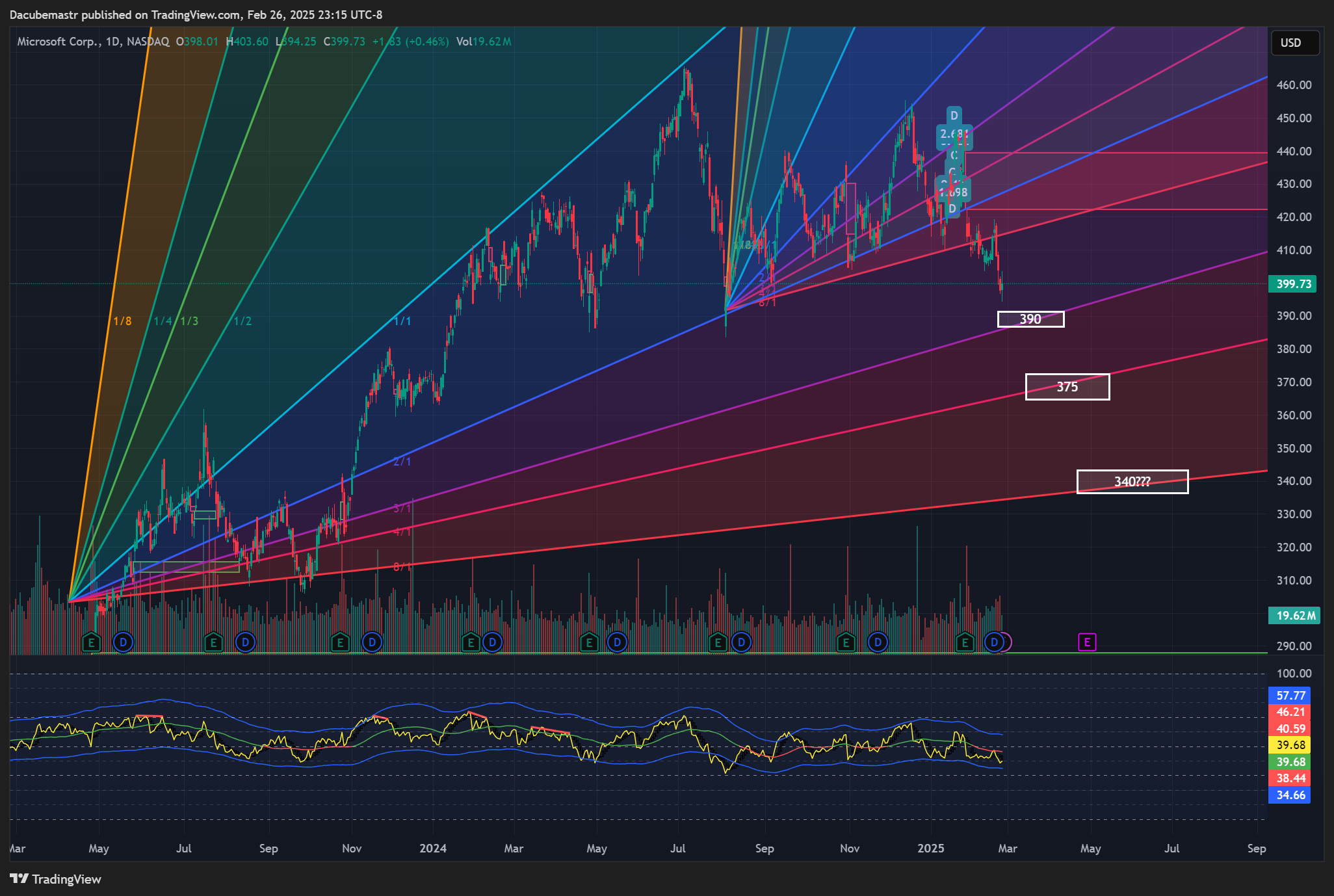Click the 100.00 indicator scale label
The image size is (1334, 896).
[x=1294, y=674]
